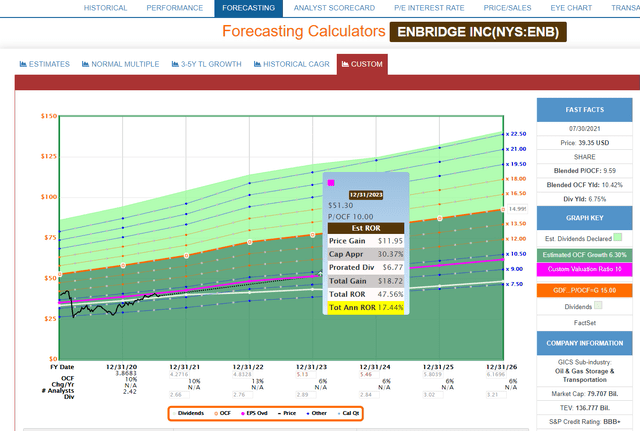The image size is (640, 431).
Task: Click the Company Information panel header
Action: [x=584, y=343]
